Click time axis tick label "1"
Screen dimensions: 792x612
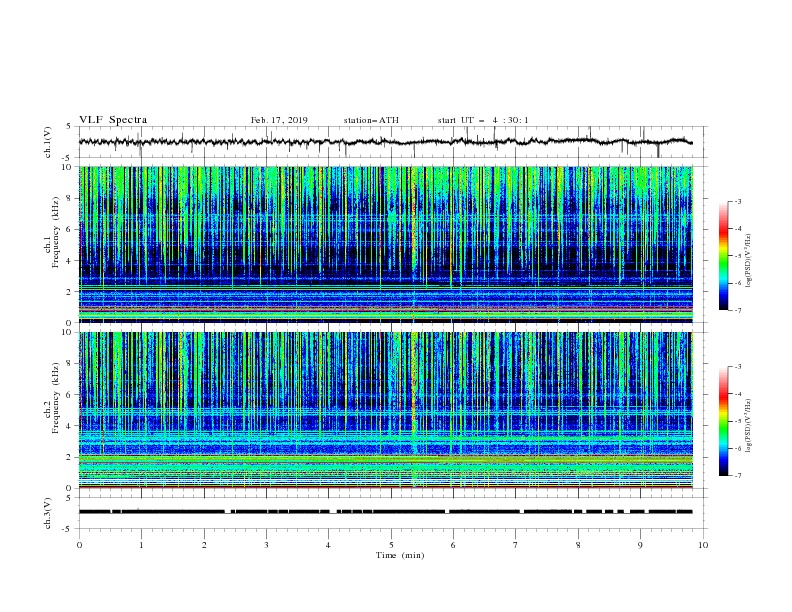click(x=141, y=545)
